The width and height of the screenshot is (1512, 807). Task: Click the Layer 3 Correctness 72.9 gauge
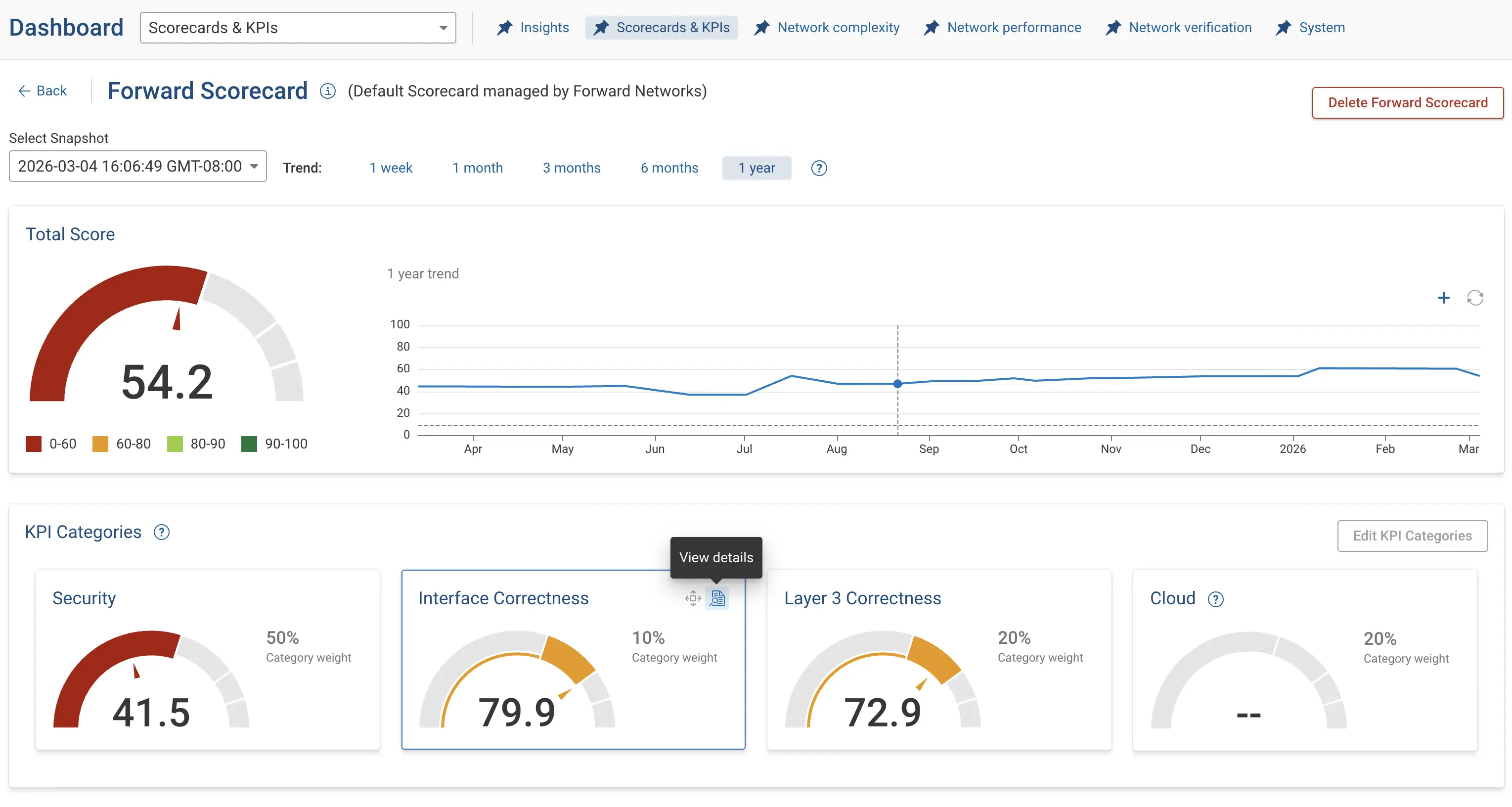click(x=883, y=679)
